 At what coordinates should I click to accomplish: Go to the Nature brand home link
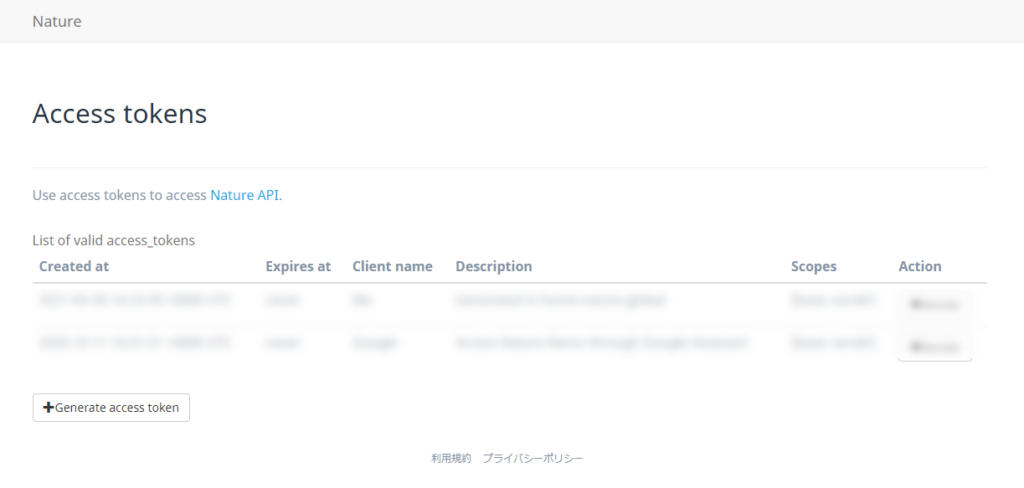click(x=57, y=21)
